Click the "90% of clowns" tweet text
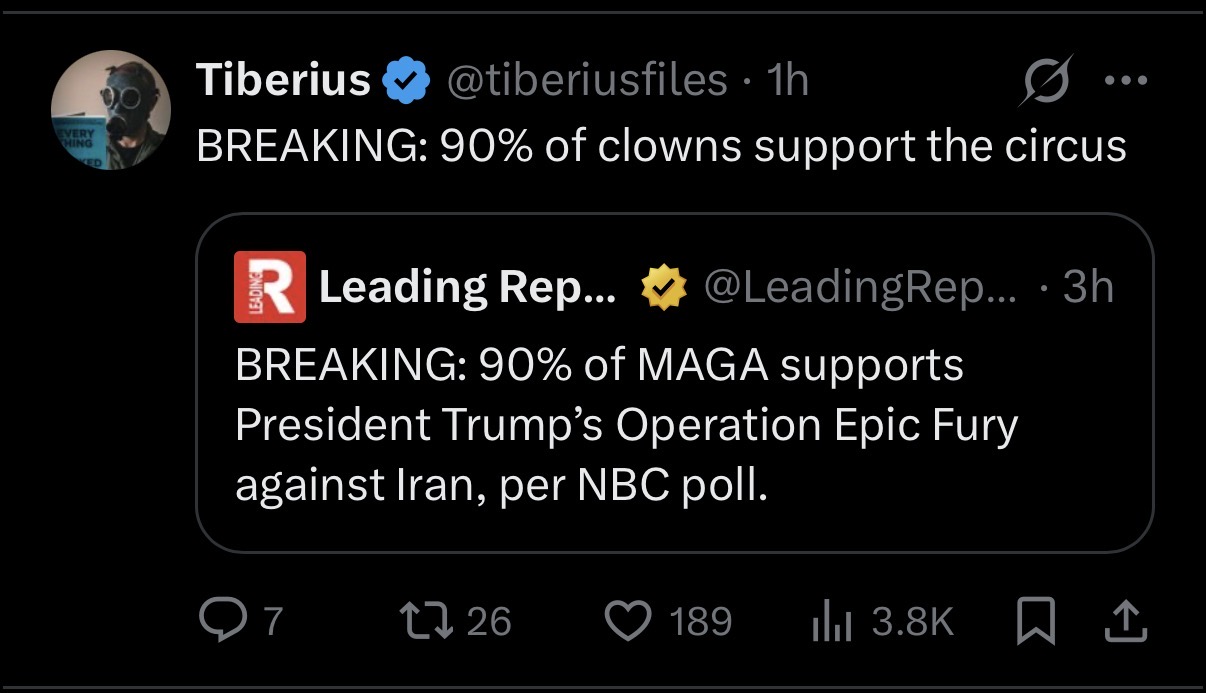This screenshot has width=1206, height=693. click(661, 146)
